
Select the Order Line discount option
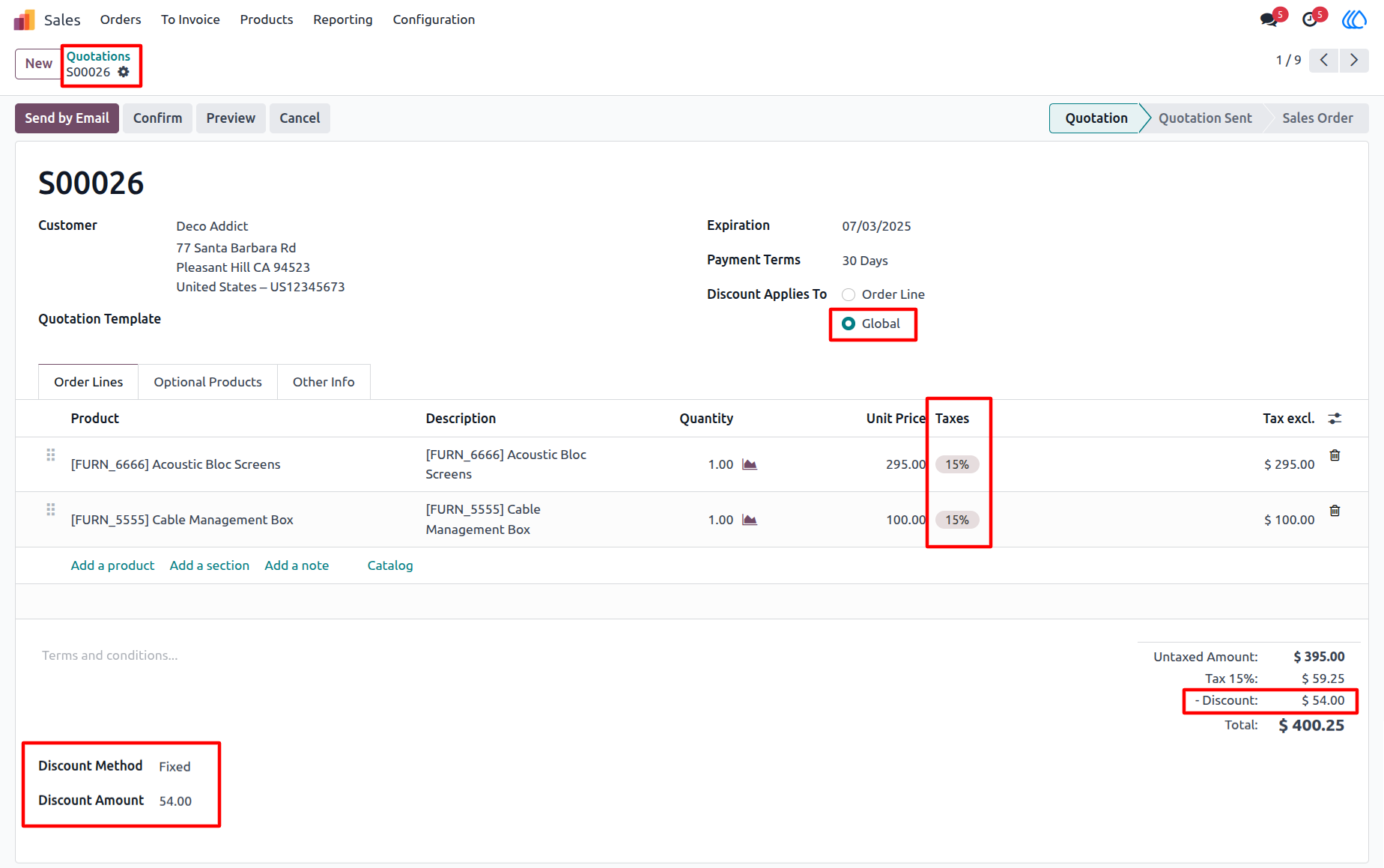coord(849,294)
